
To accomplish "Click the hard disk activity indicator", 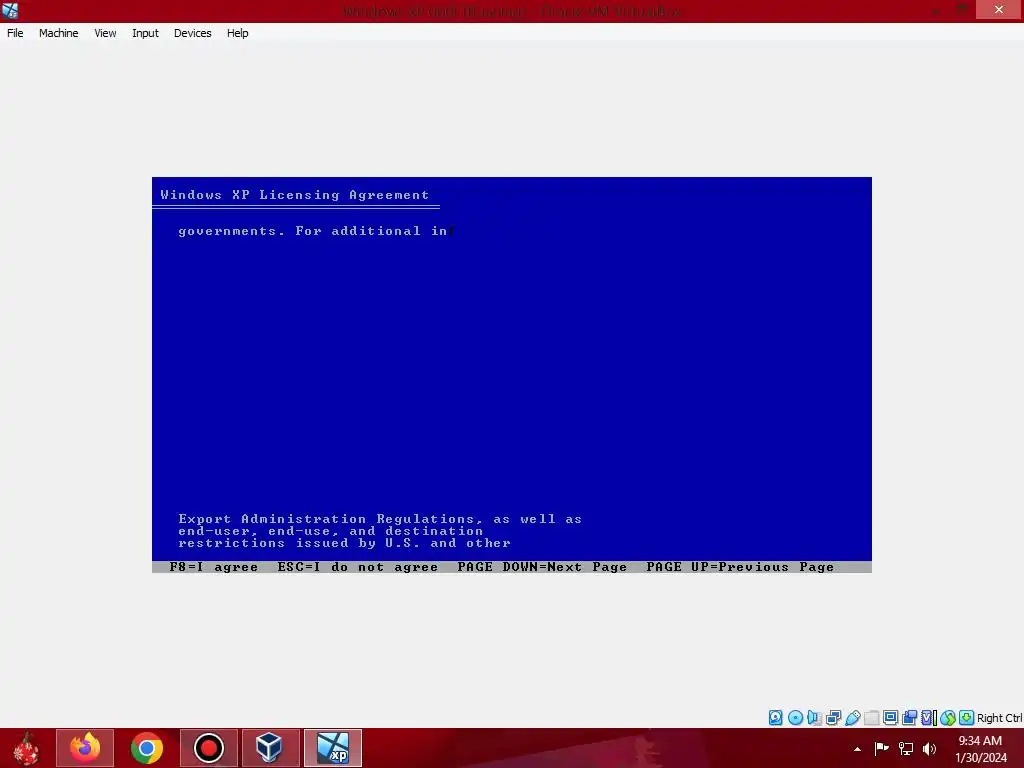I will (x=776, y=718).
